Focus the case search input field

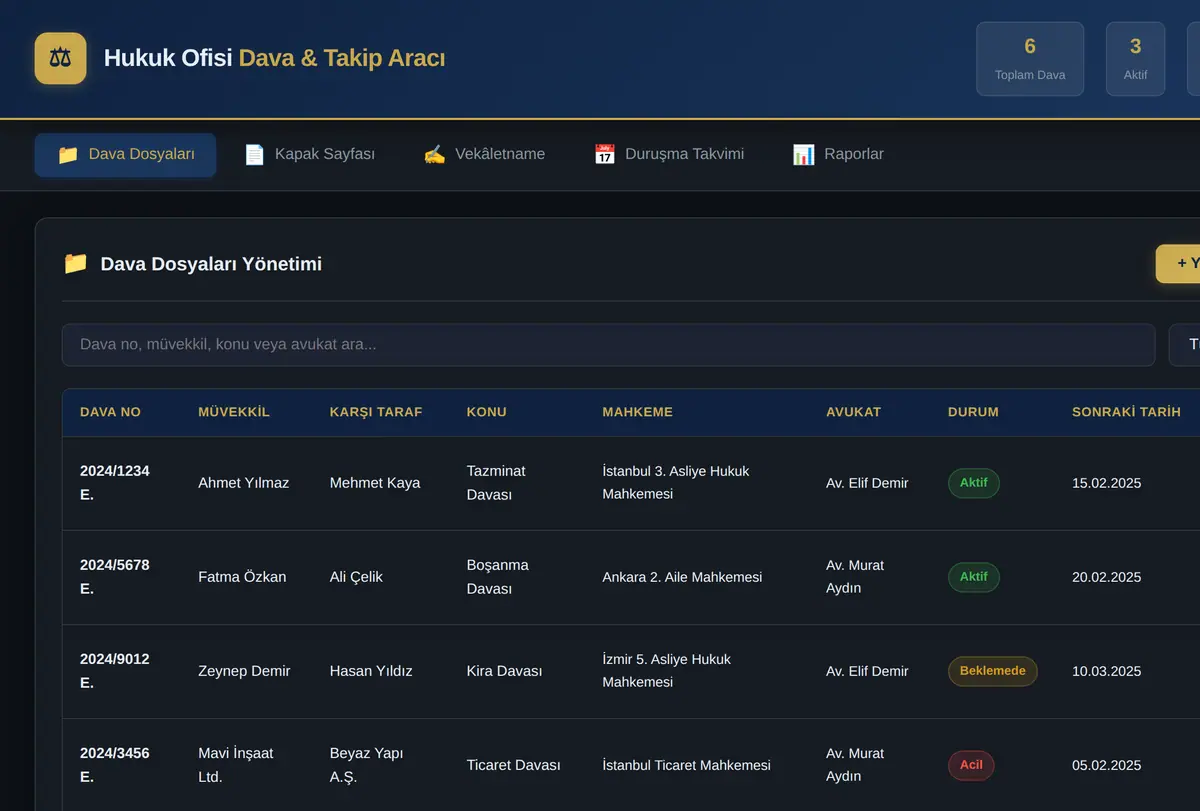(608, 345)
